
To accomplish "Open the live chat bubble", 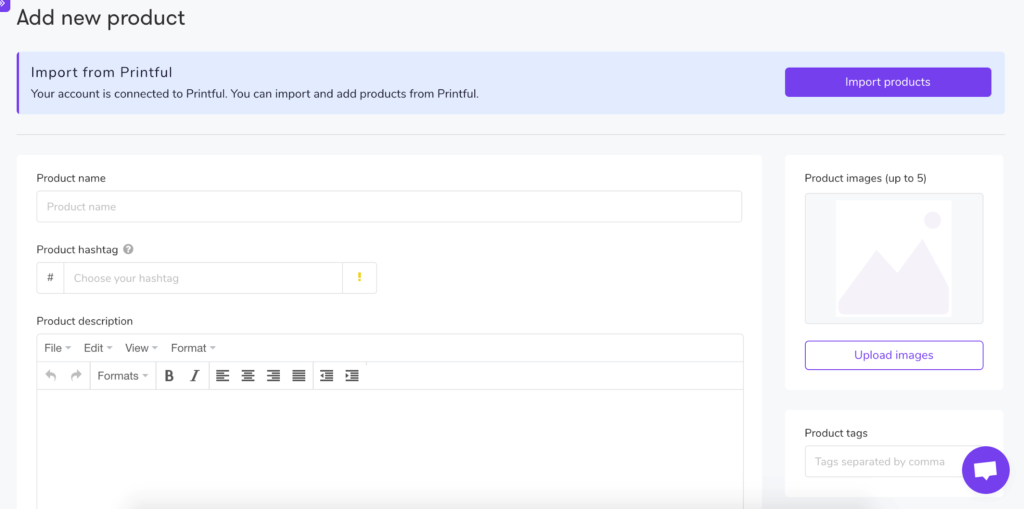I will click(x=985, y=470).
